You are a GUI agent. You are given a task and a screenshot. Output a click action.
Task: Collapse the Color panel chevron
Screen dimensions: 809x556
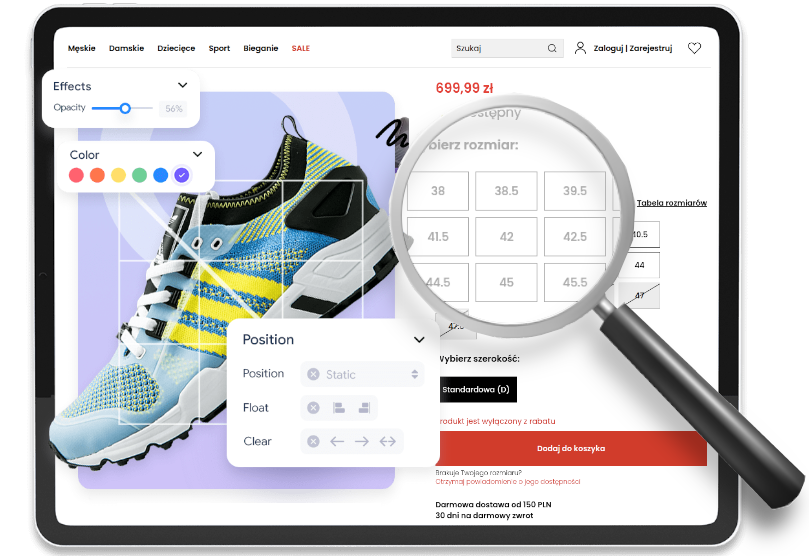[197, 154]
